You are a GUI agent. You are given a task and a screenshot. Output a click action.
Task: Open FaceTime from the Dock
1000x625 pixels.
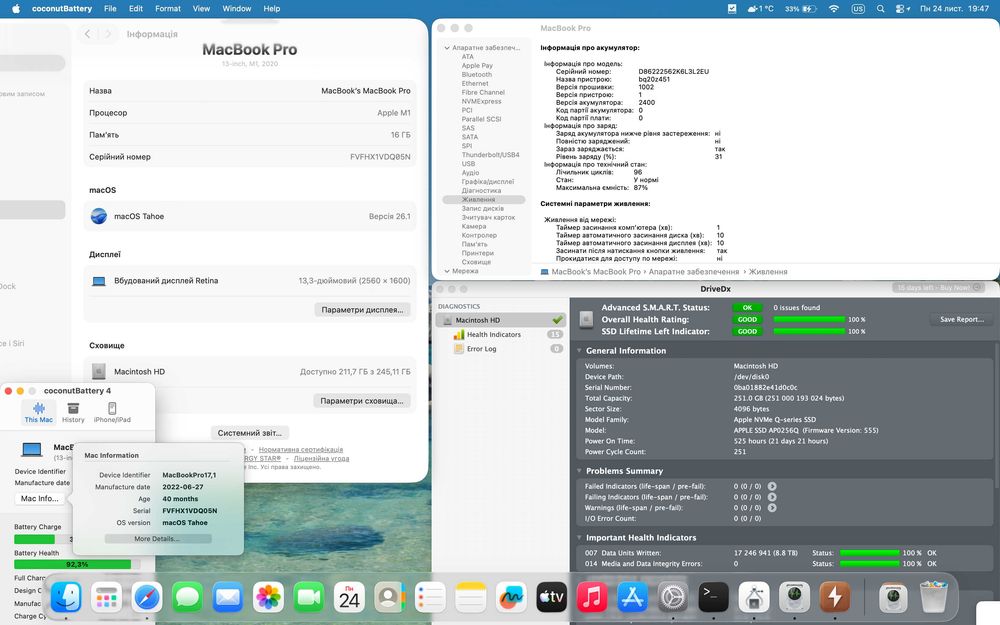pyautogui.click(x=309, y=598)
